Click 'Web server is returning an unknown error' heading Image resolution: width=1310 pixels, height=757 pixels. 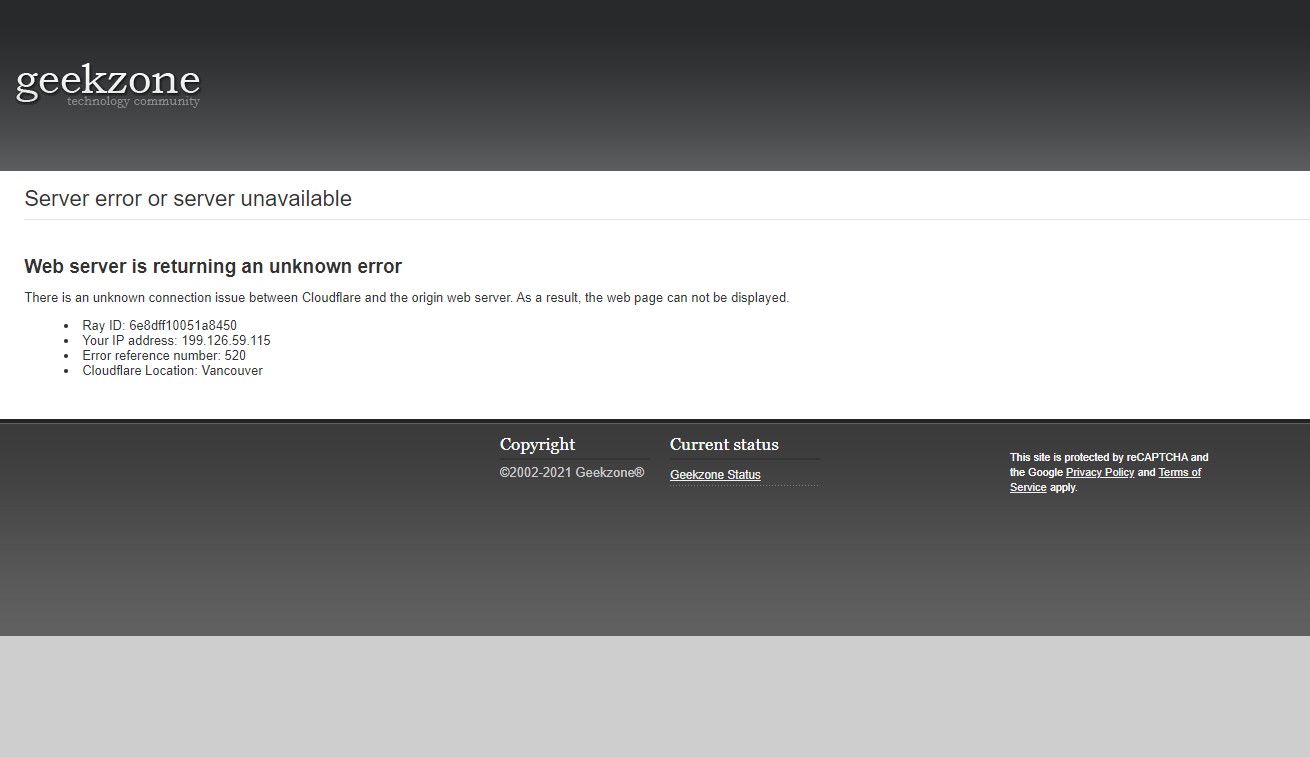[x=213, y=267]
